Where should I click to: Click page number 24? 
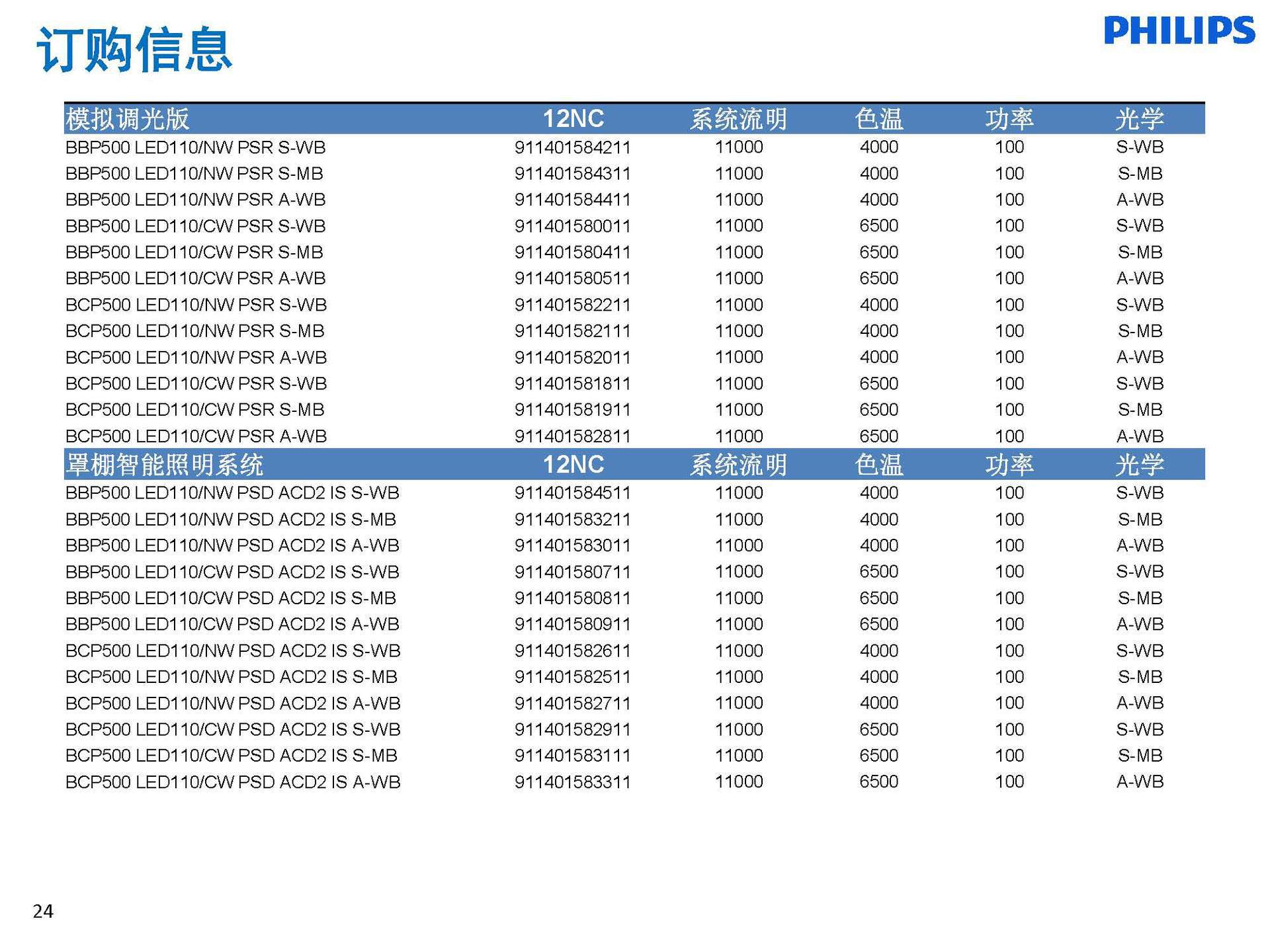[x=43, y=911]
